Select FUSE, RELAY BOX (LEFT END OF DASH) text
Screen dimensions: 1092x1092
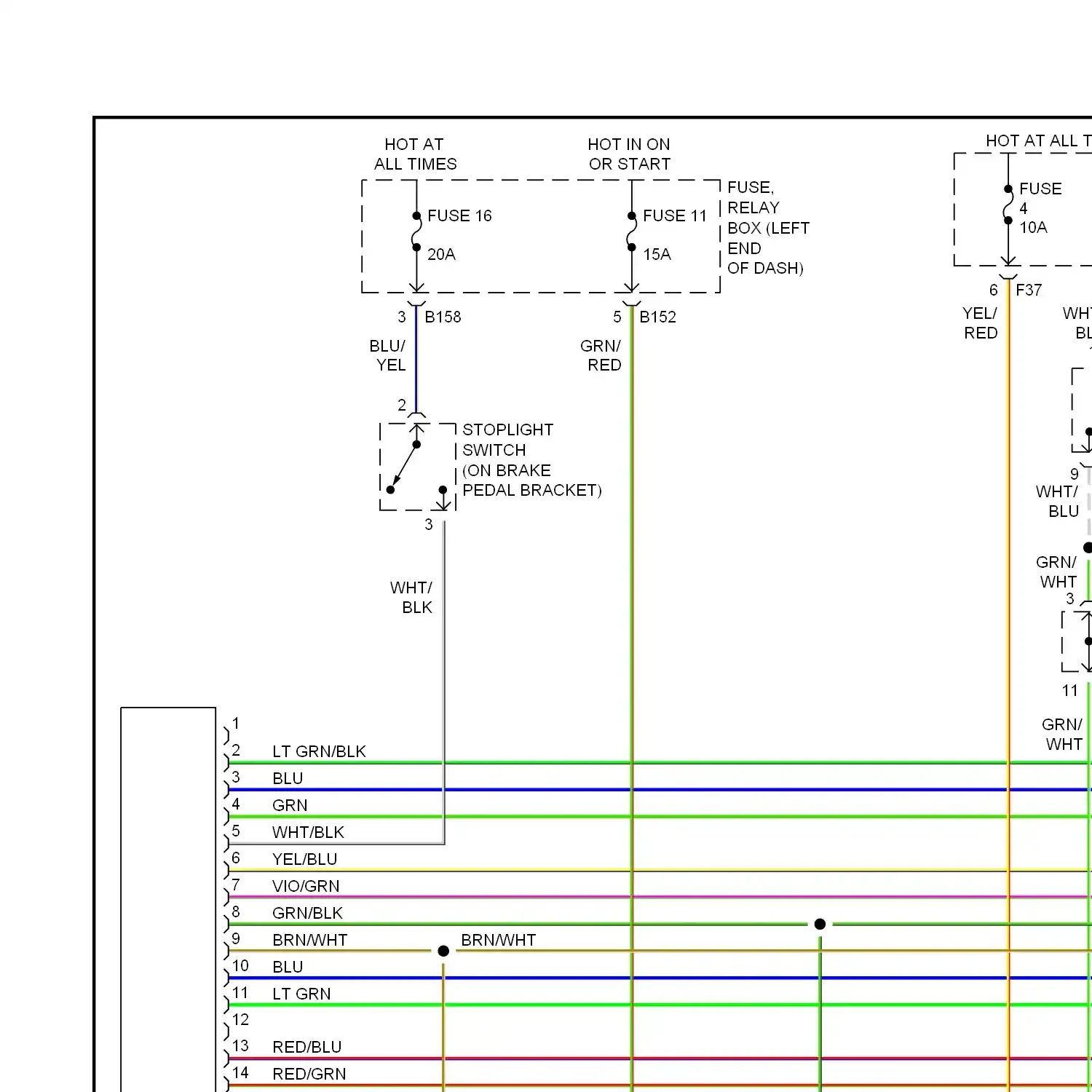click(768, 228)
